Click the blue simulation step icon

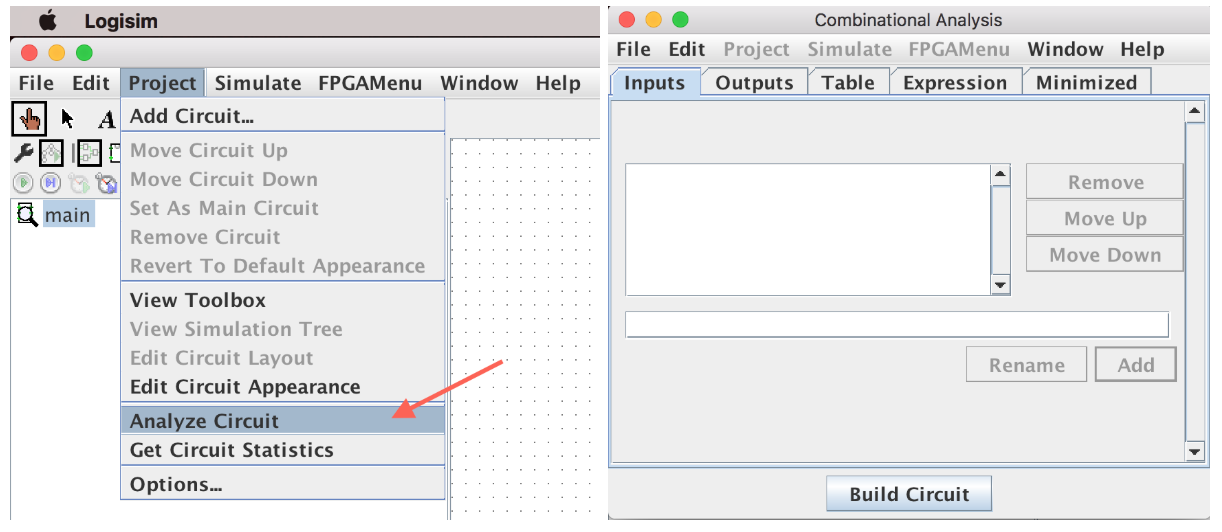tap(51, 183)
